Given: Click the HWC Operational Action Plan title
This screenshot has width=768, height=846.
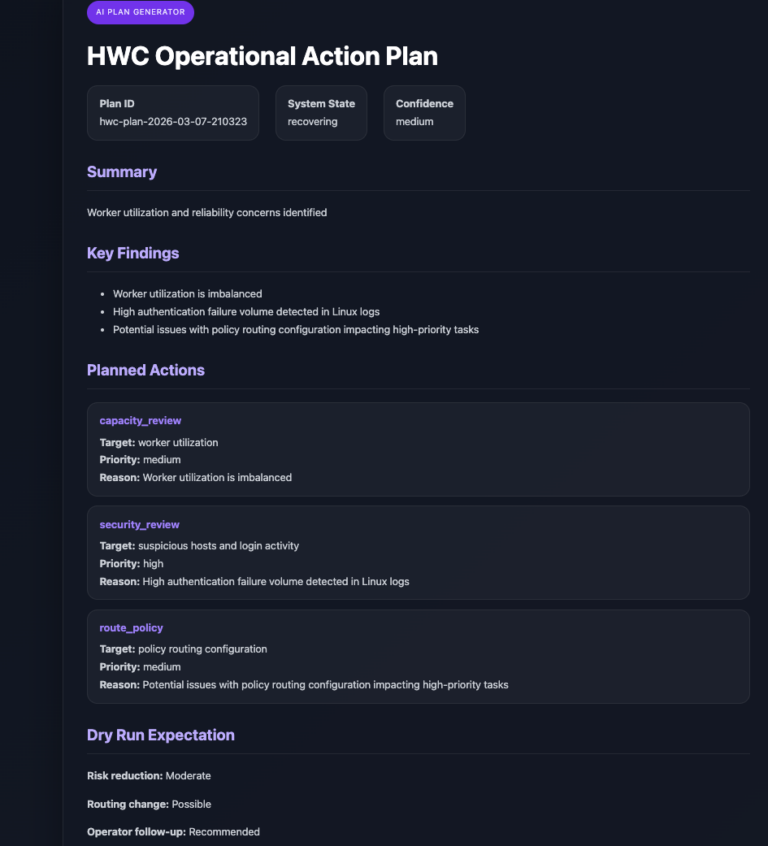Looking at the screenshot, I should 262,56.
